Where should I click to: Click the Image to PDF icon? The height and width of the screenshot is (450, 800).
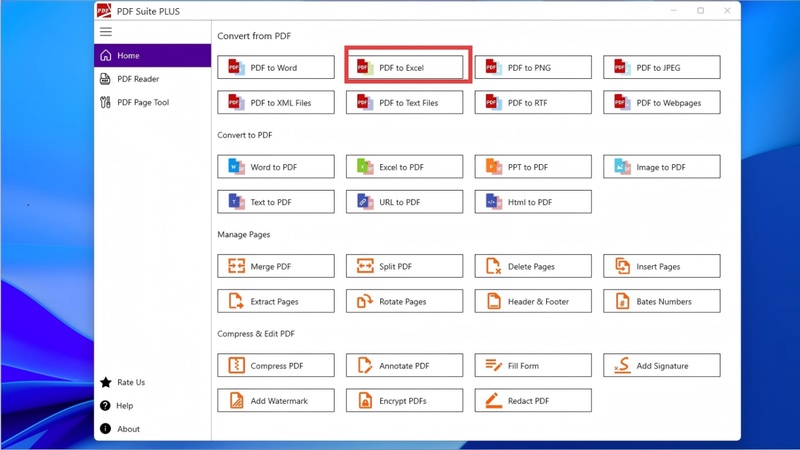[x=622, y=167]
